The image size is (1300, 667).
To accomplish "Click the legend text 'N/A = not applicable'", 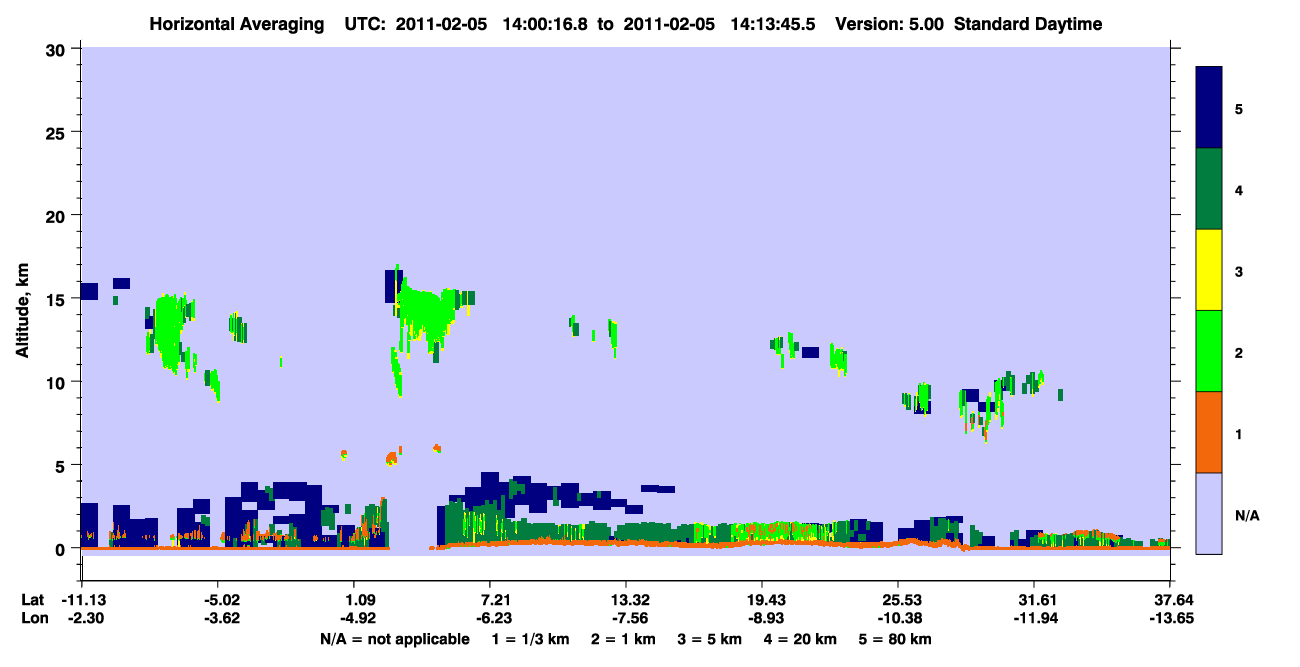I will point(394,639).
